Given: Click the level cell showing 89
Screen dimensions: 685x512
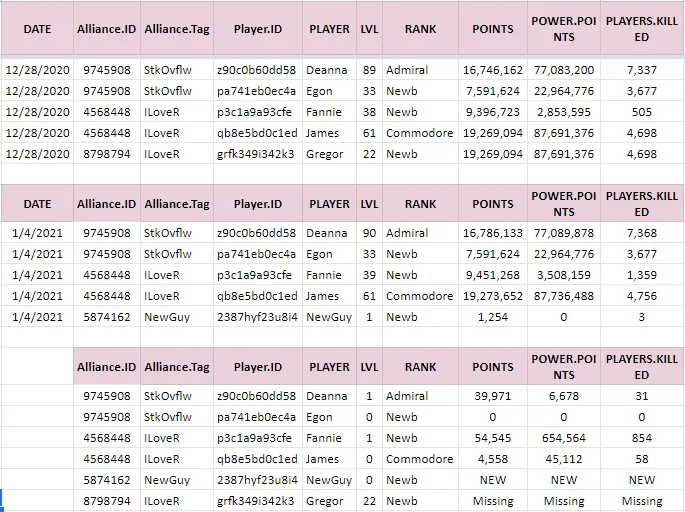Looking at the screenshot, I should (x=370, y=70).
